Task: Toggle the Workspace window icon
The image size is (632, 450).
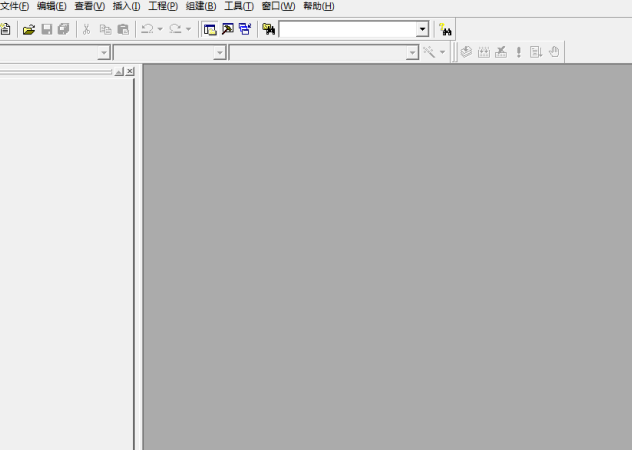Action: pyautogui.click(x=210, y=30)
